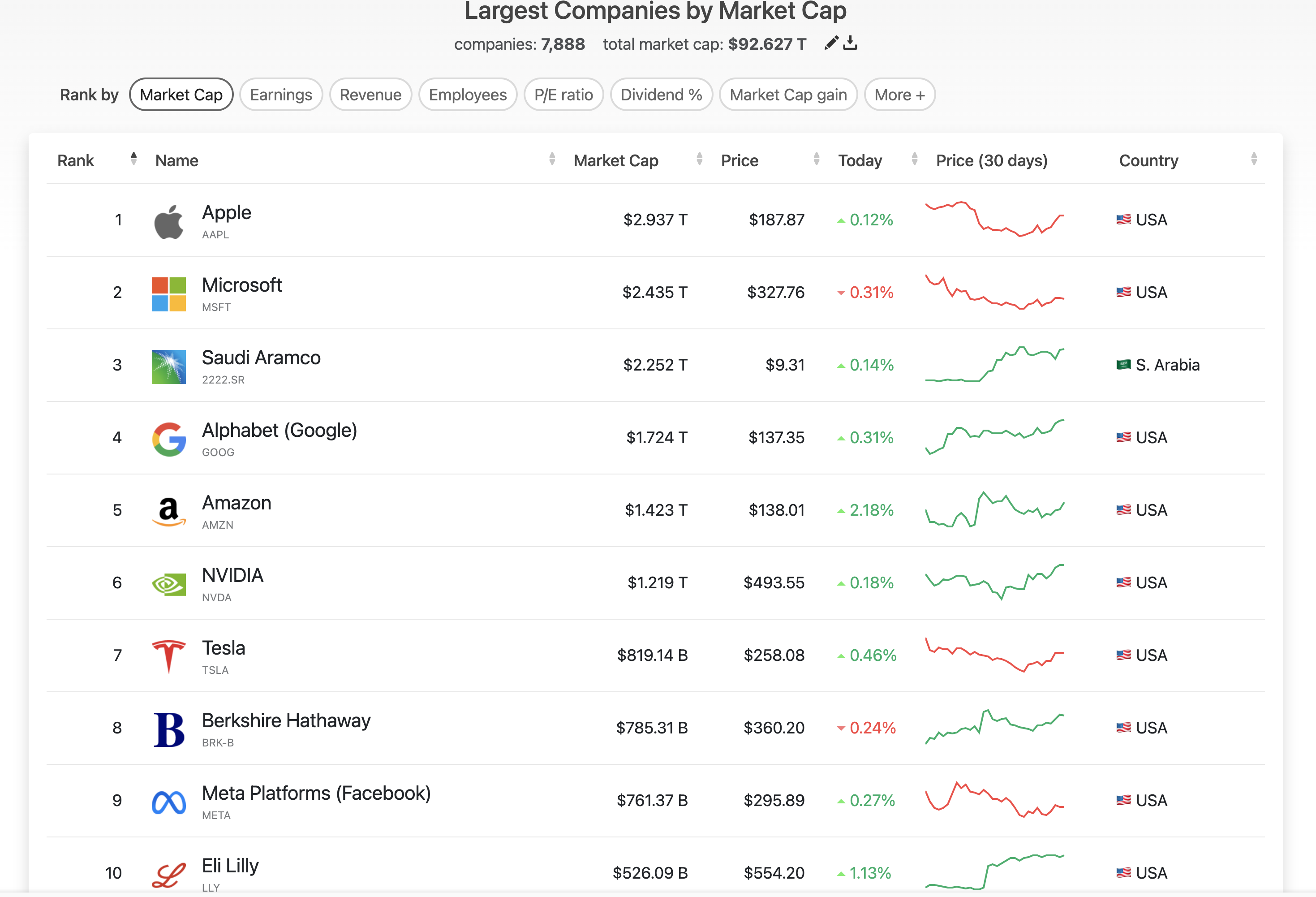
Task: Rank companies by Earnings
Action: tap(281, 95)
